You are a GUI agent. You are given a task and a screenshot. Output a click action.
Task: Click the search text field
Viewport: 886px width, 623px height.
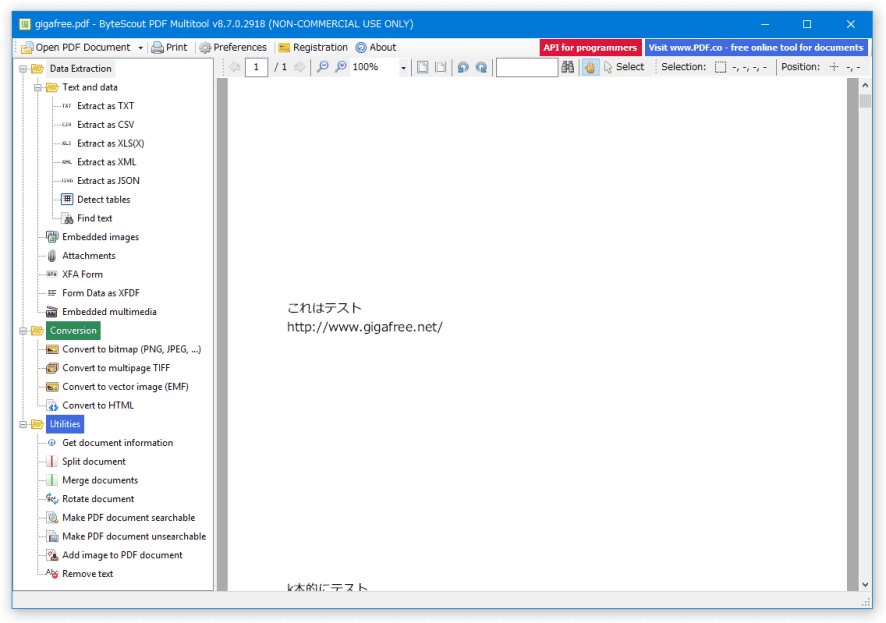(x=527, y=67)
